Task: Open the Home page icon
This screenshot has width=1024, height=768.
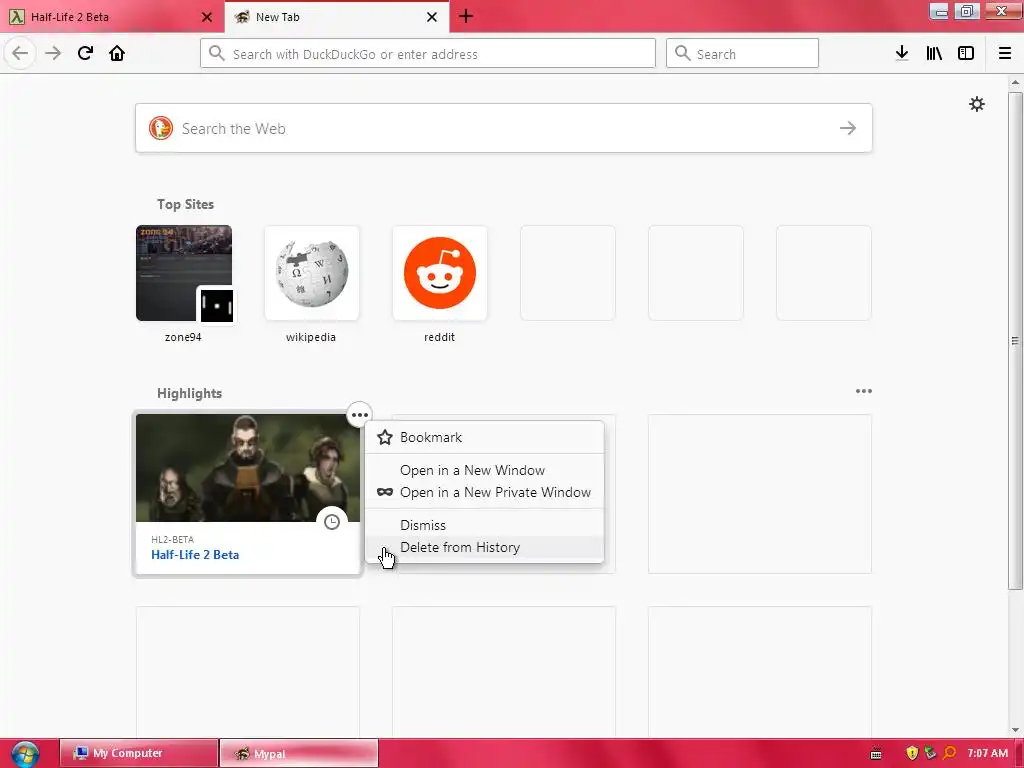Action: 117,53
